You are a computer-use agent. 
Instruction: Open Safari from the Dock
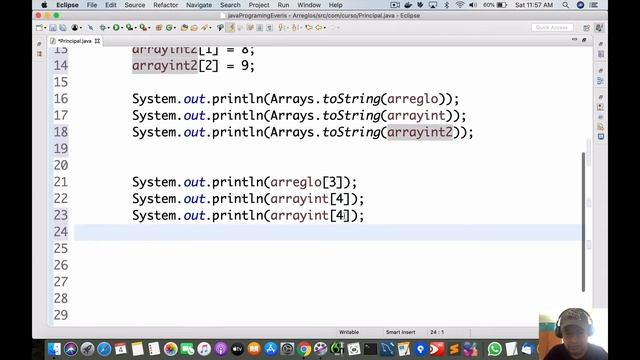[104, 349]
